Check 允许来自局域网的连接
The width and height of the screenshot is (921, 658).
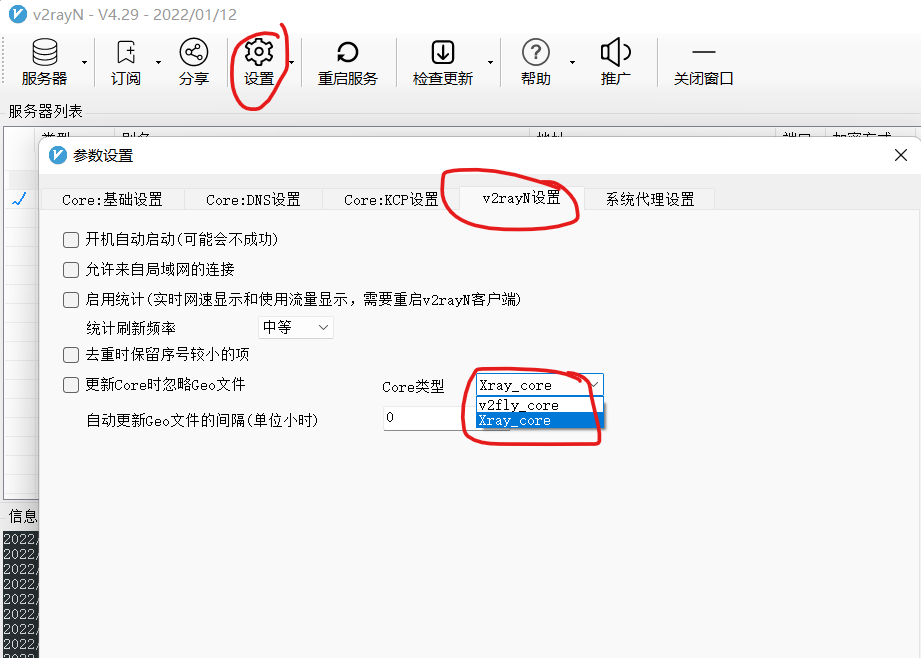[71, 270]
